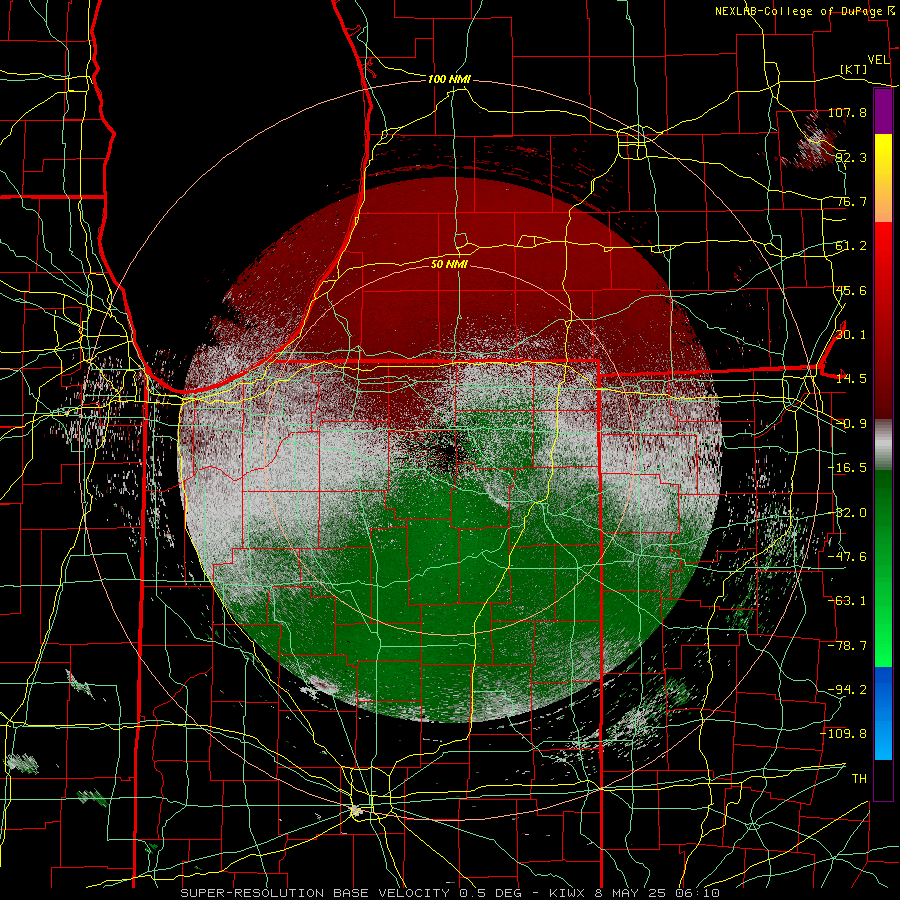Click the -78.7 velocity scale value
Image resolution: width=900 pixels, height=900 pixels.
coord(847,646)
